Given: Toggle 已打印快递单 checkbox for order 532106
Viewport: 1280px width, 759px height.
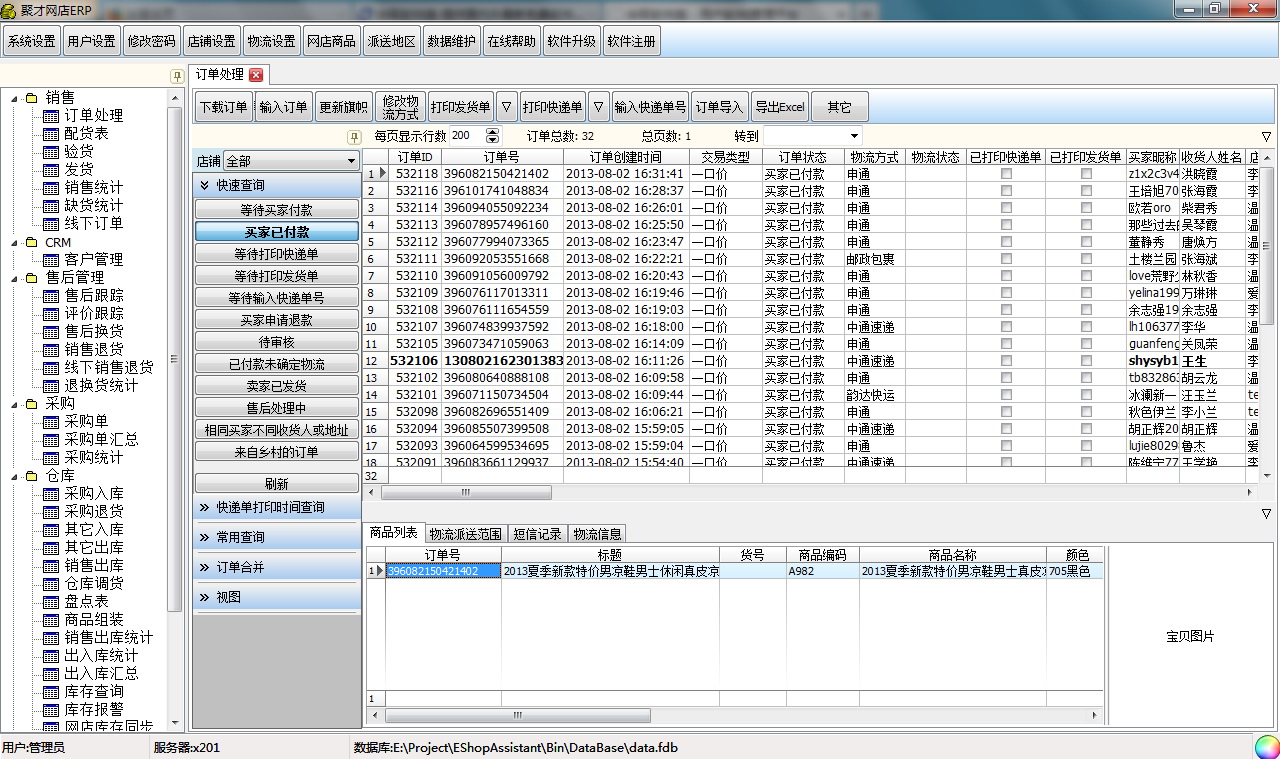Looking at the screenshot, I should click(1006, 361).
